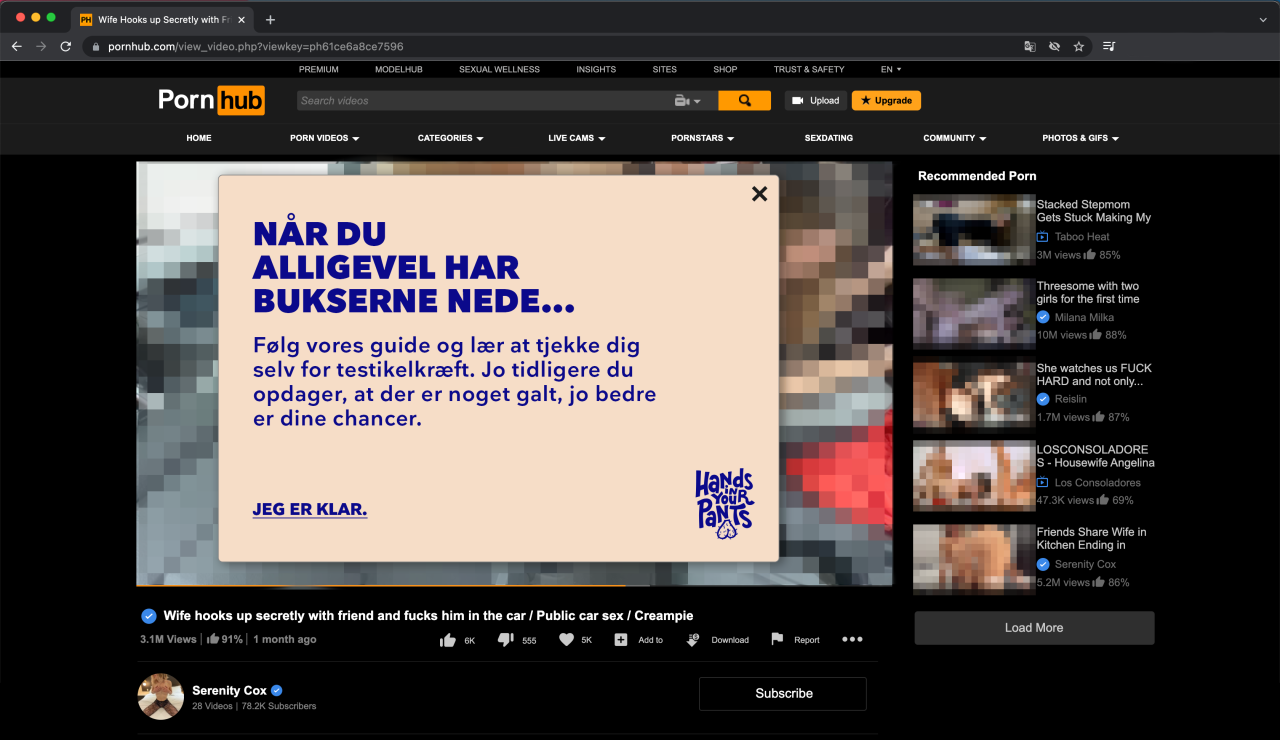Image resolution: width=1280 pixels, height=740 pixels.
Task: Open the Taboo Heat channel link
Action: [x=1082, y=237]
